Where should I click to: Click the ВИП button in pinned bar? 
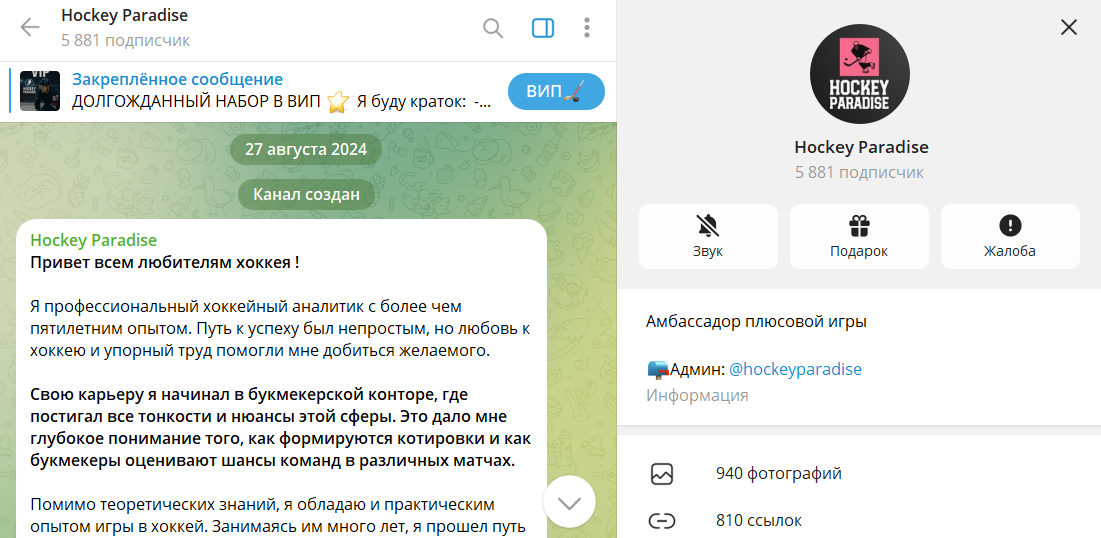[556, 91]
